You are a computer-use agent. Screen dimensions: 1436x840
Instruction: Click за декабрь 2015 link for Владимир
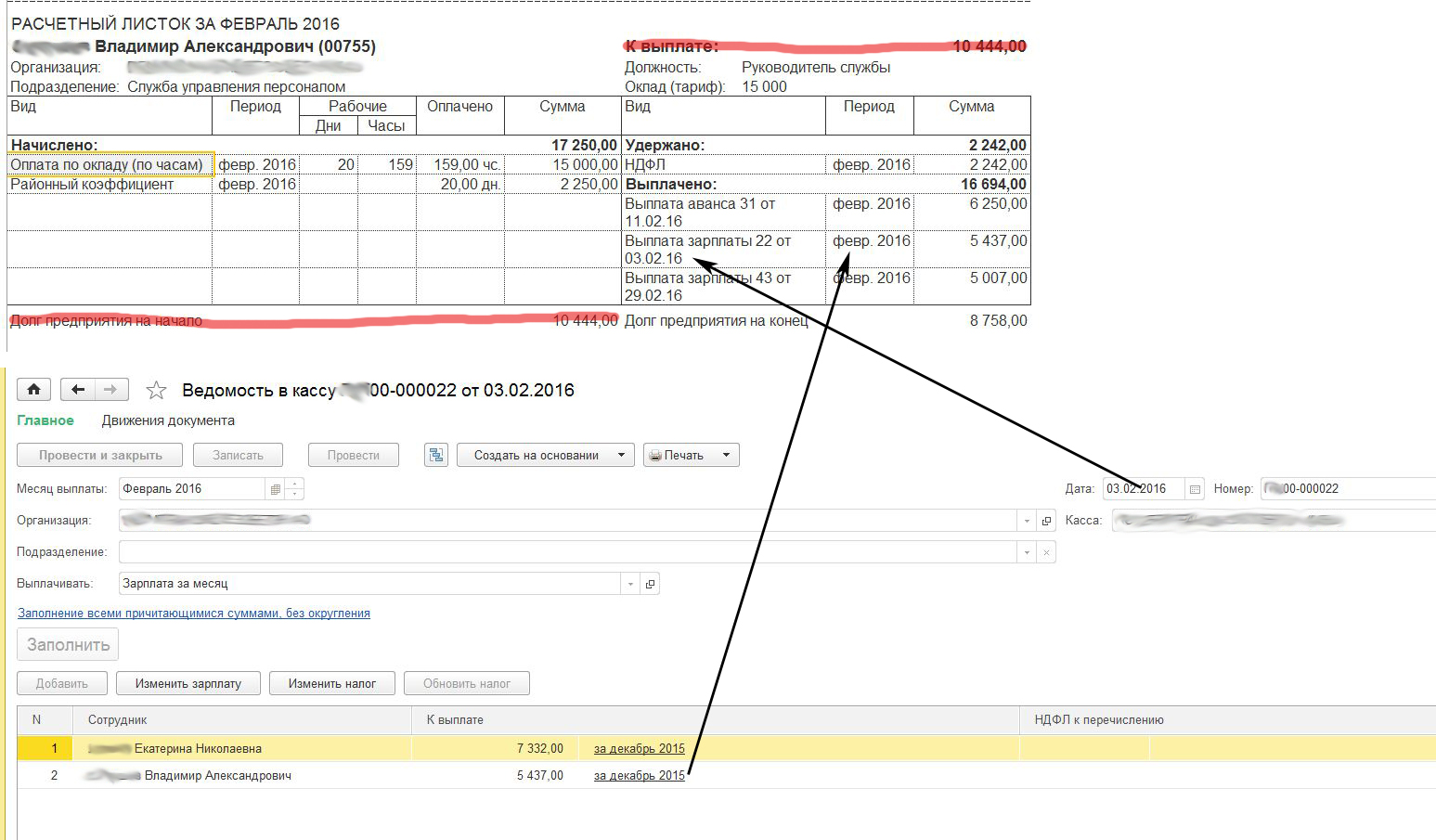pos(639,775)
